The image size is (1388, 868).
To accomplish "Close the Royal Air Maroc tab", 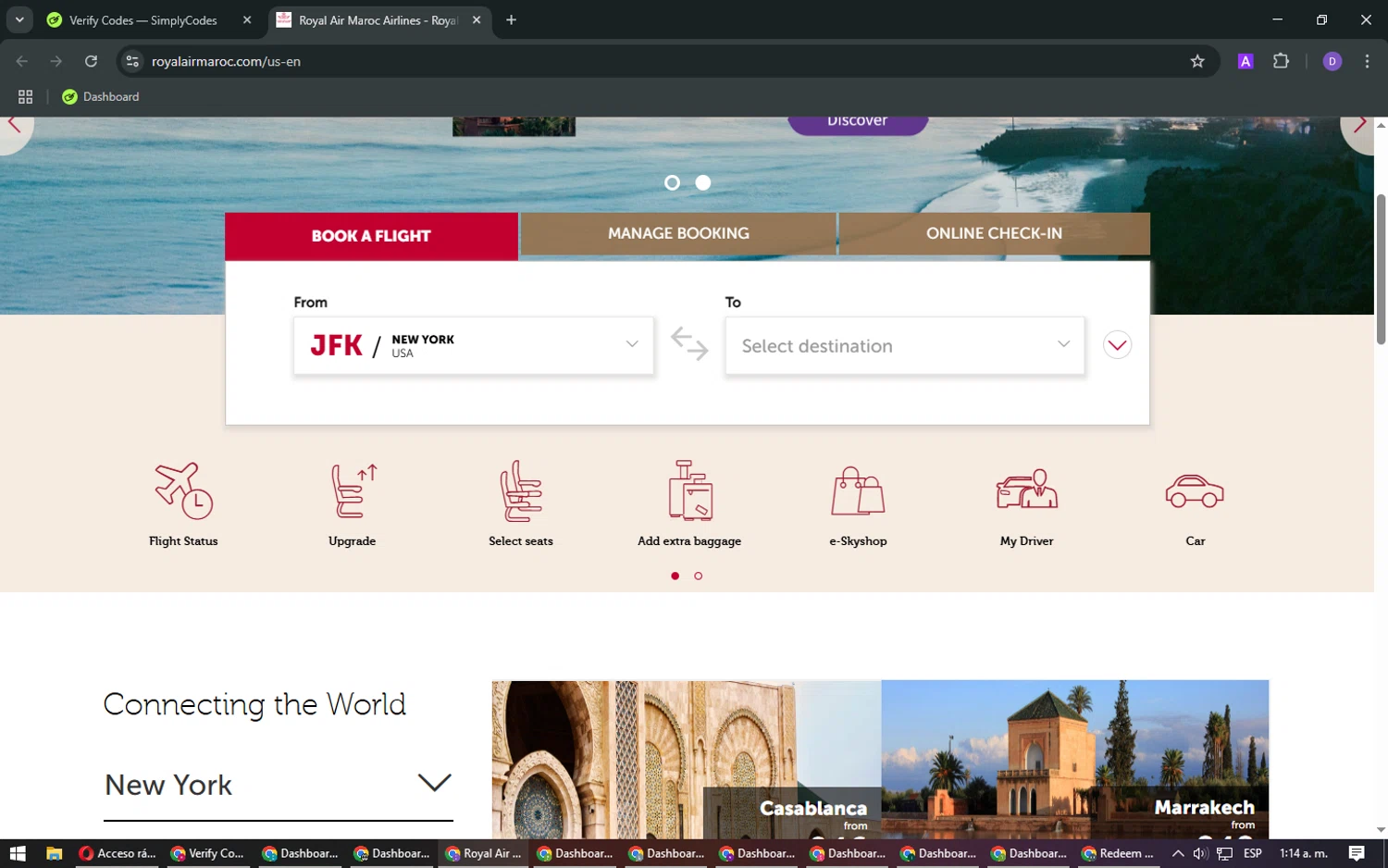I will pos(477,19).
